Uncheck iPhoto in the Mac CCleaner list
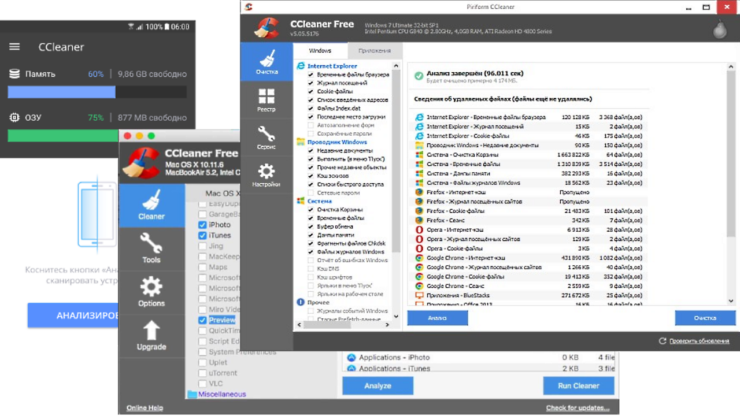The width and height of the screenshot is (740, 416). pos(202,225)
